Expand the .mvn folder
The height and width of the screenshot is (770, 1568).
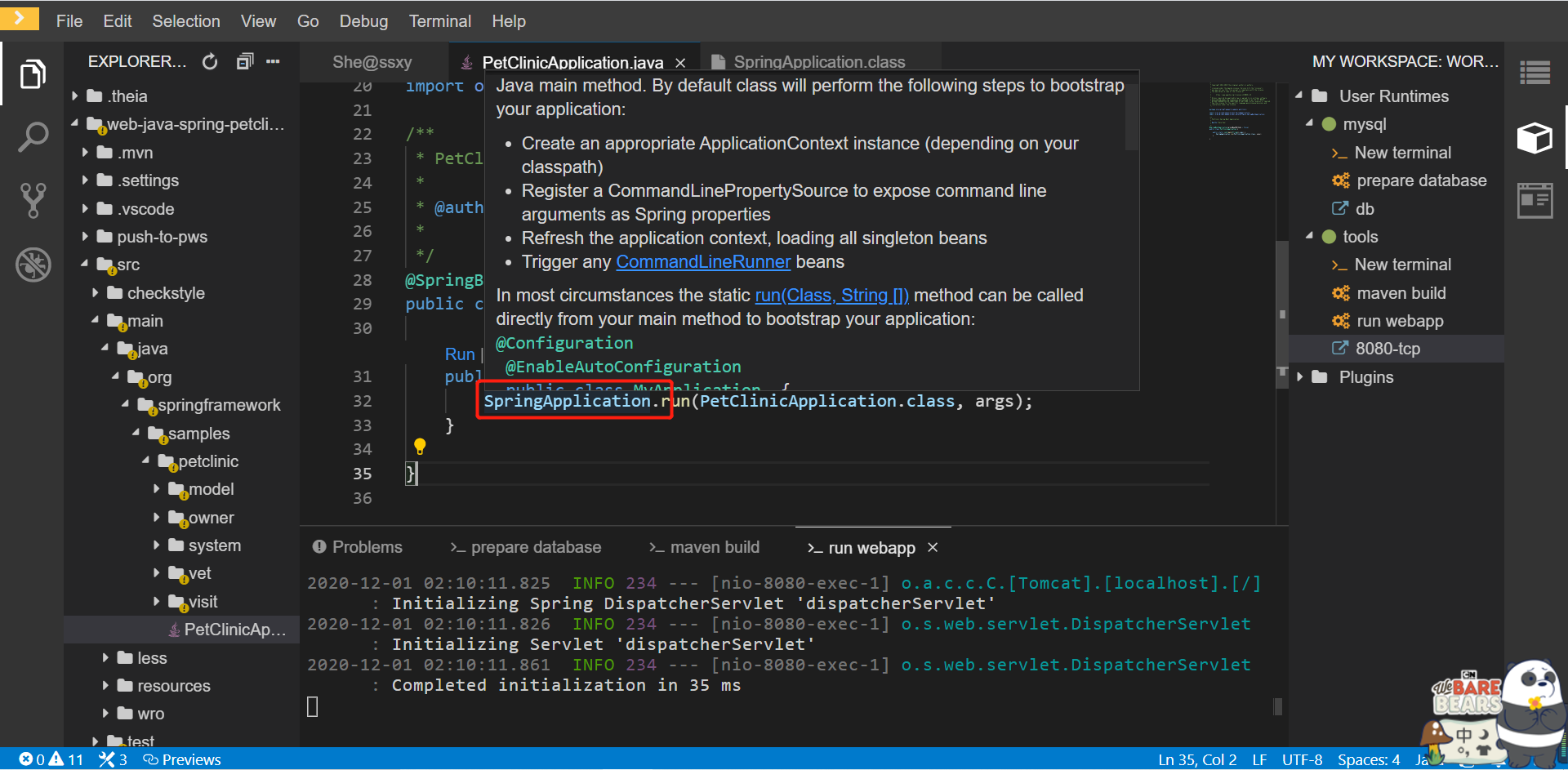(x=85, y=153)
